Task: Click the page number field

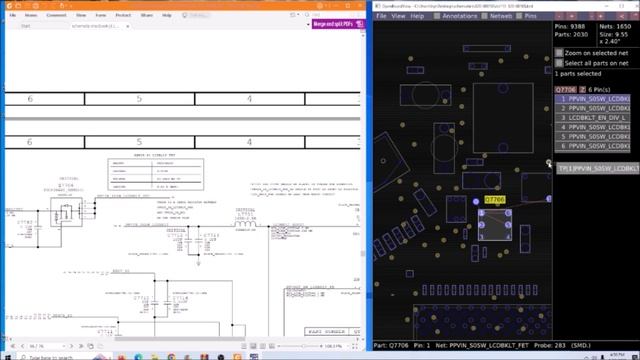Action: [45, 346]
